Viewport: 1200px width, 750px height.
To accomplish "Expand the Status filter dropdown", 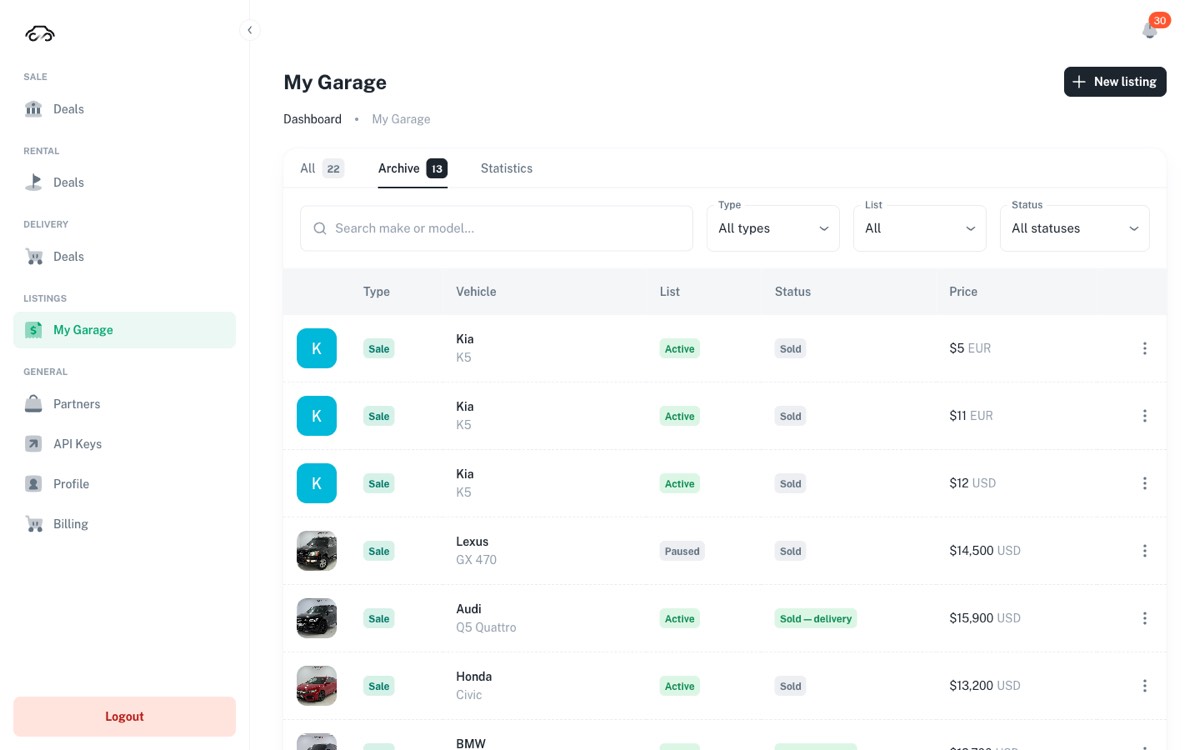I will click(1075, 228).
